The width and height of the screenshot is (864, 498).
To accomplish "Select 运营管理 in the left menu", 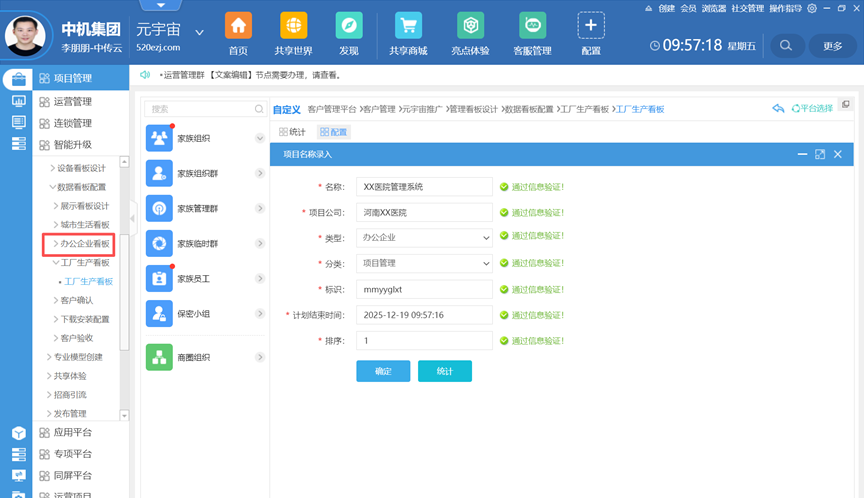I will [72, 101].
